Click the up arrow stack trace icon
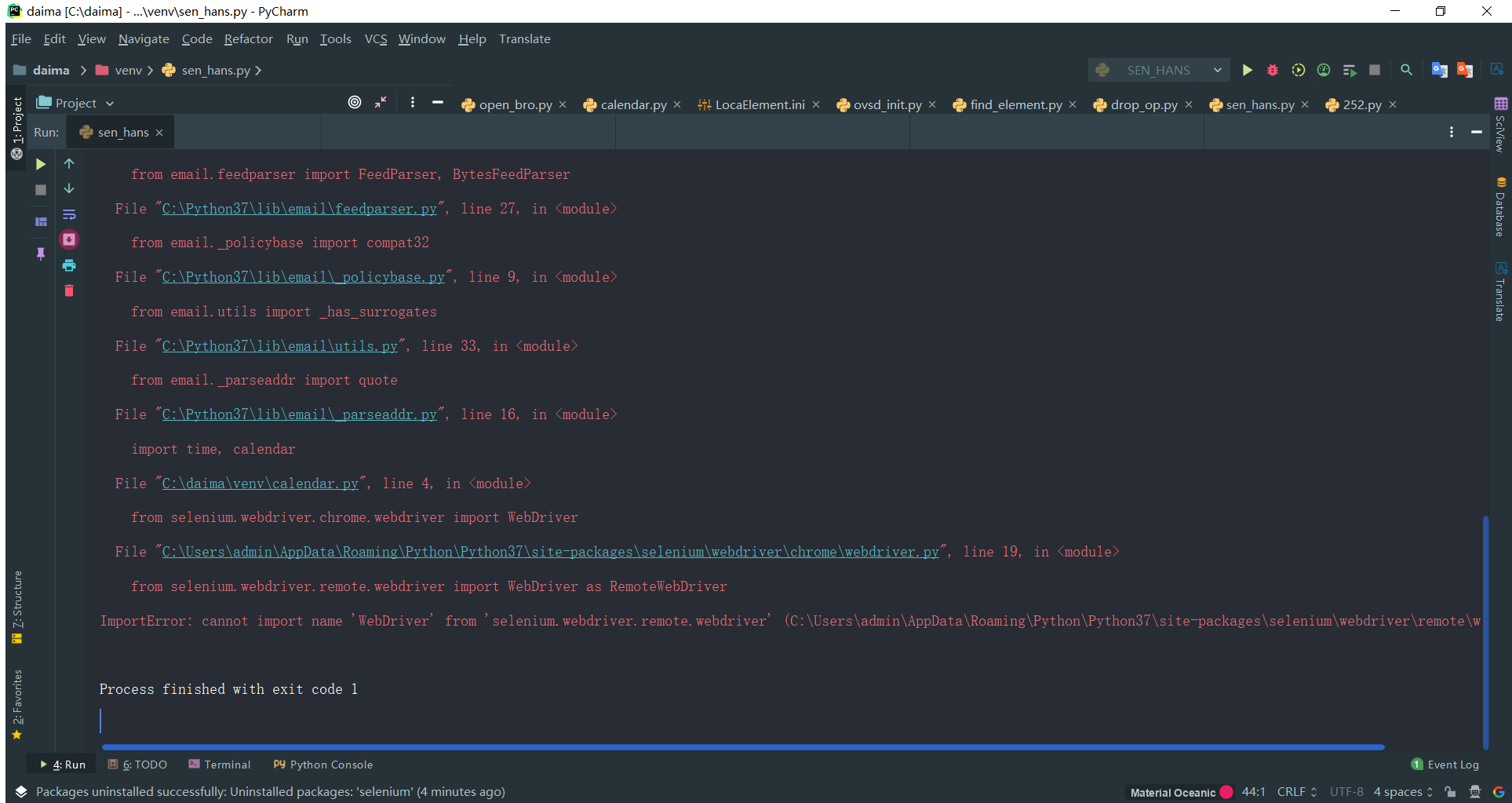The image size is (1512, 803). click(x=69, y=163)
